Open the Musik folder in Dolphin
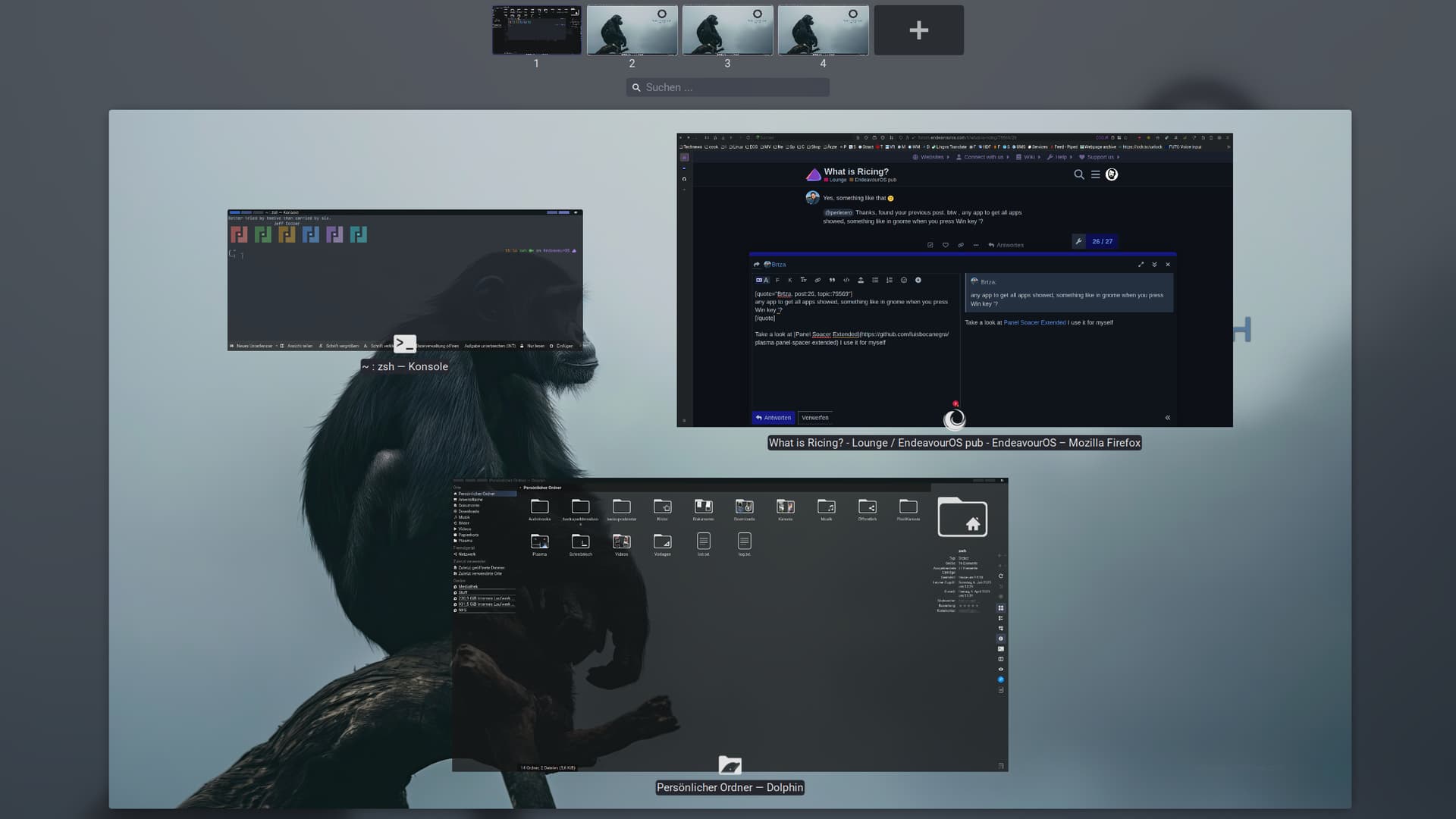 tap(826, 507)
